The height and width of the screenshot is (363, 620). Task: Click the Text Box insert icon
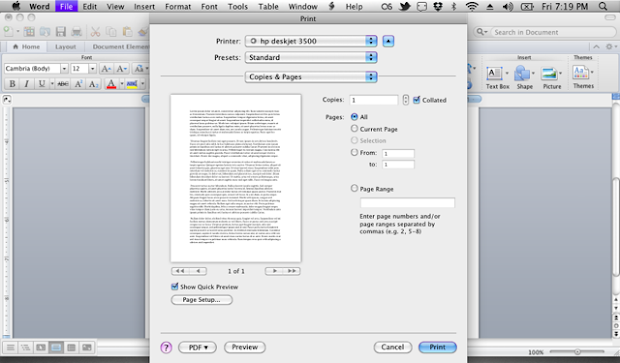(x=494, y=74)
